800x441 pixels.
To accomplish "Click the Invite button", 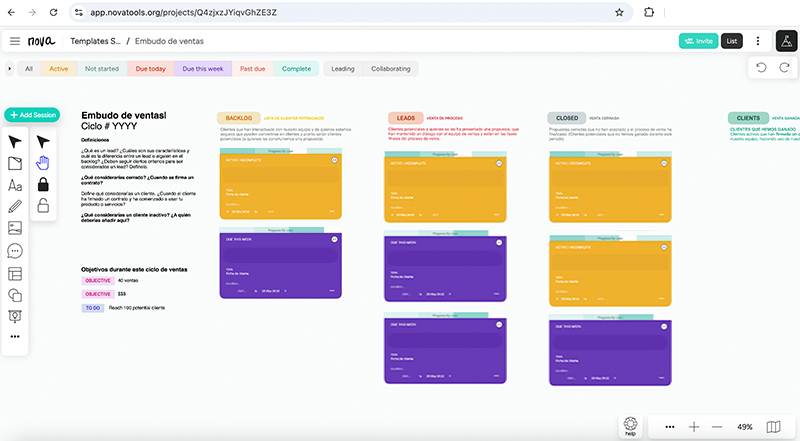I will tap(697, 41).
